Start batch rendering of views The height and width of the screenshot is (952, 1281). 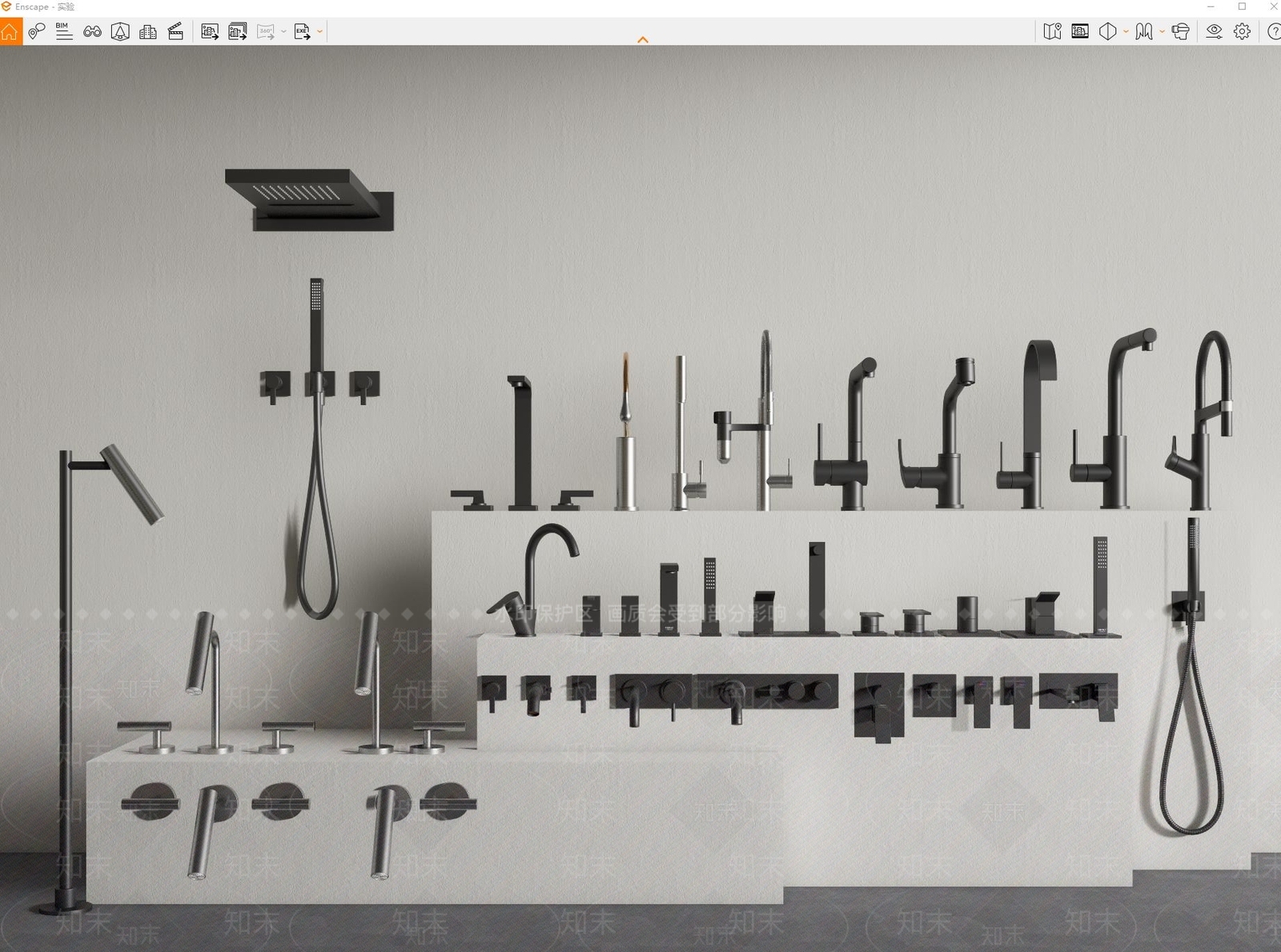coord(238,31)
